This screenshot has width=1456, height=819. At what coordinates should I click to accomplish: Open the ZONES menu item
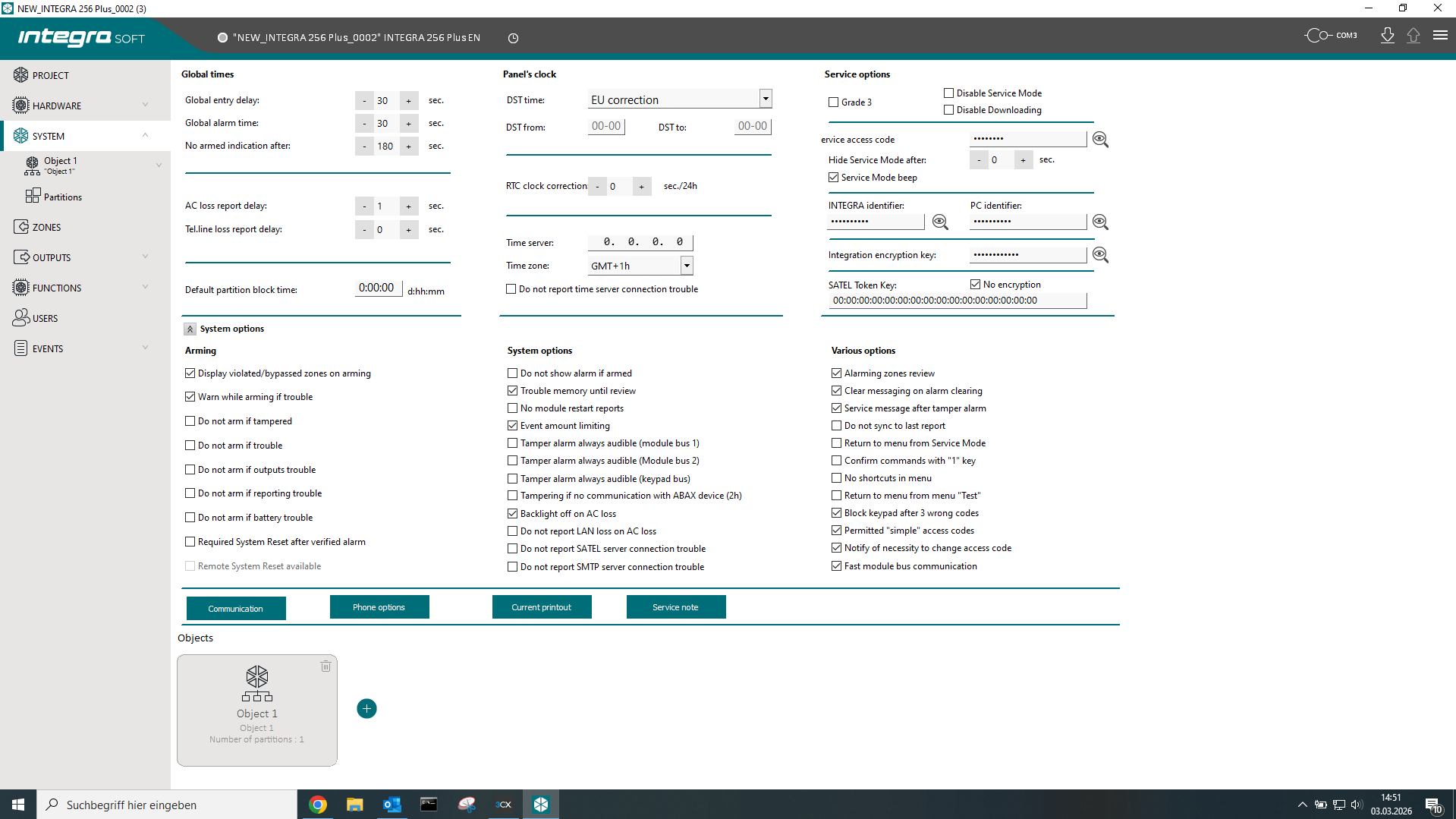46,227
